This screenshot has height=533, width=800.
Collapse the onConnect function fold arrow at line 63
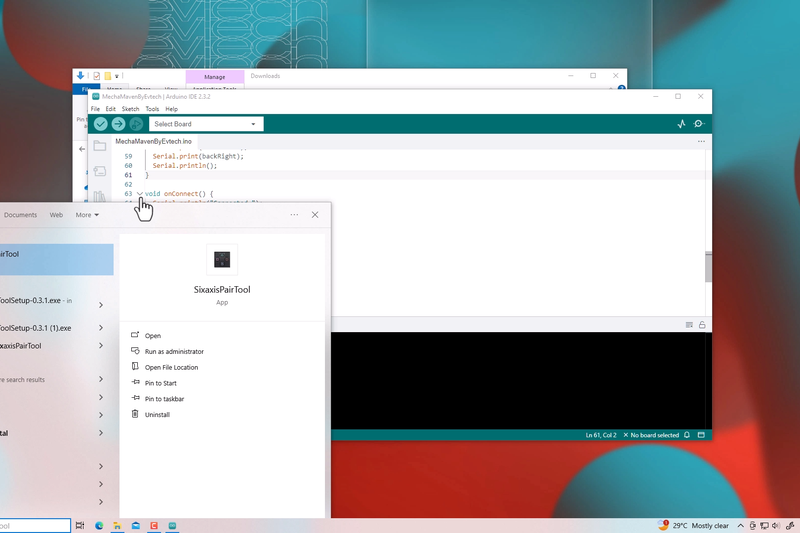(x=139, y=194)
